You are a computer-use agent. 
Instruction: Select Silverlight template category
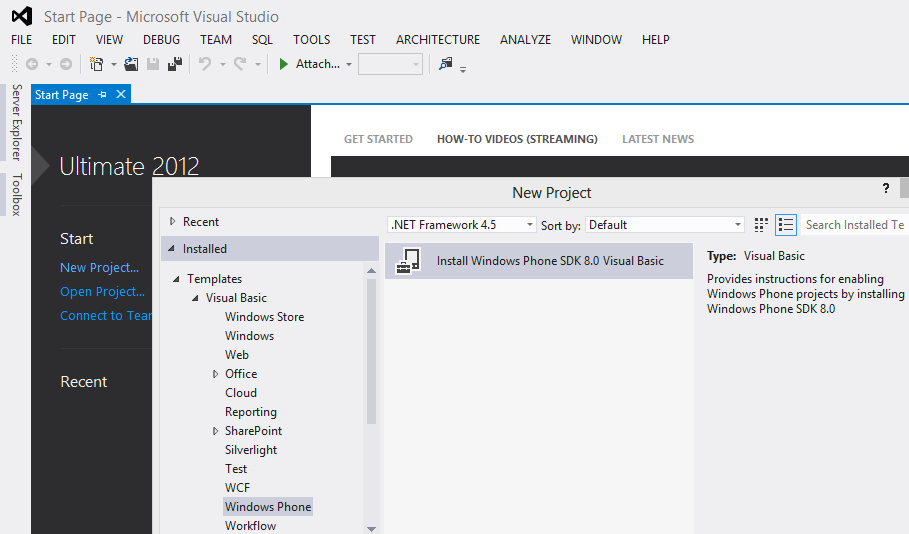click(251, 450)
